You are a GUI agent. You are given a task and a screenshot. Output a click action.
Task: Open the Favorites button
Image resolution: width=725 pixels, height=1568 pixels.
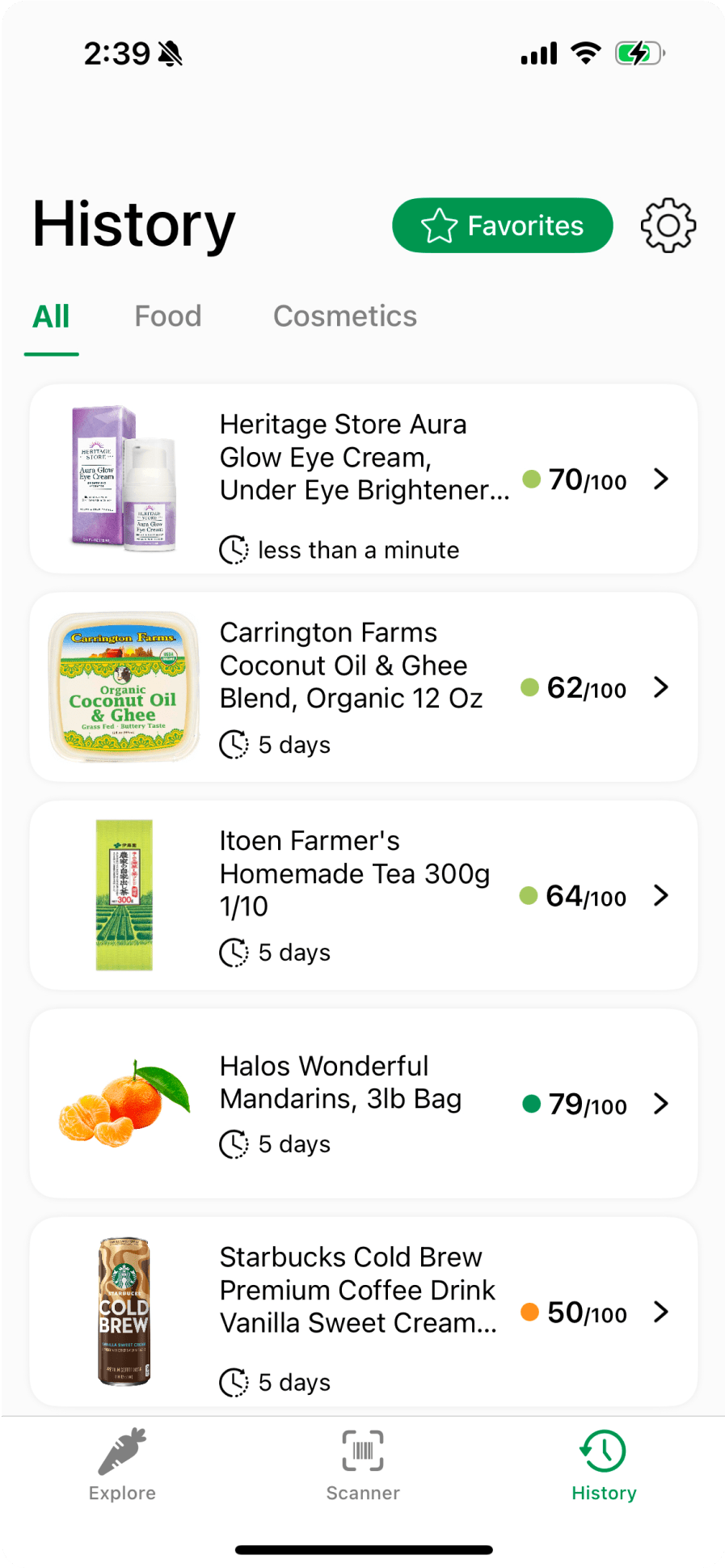pos(502,226)
